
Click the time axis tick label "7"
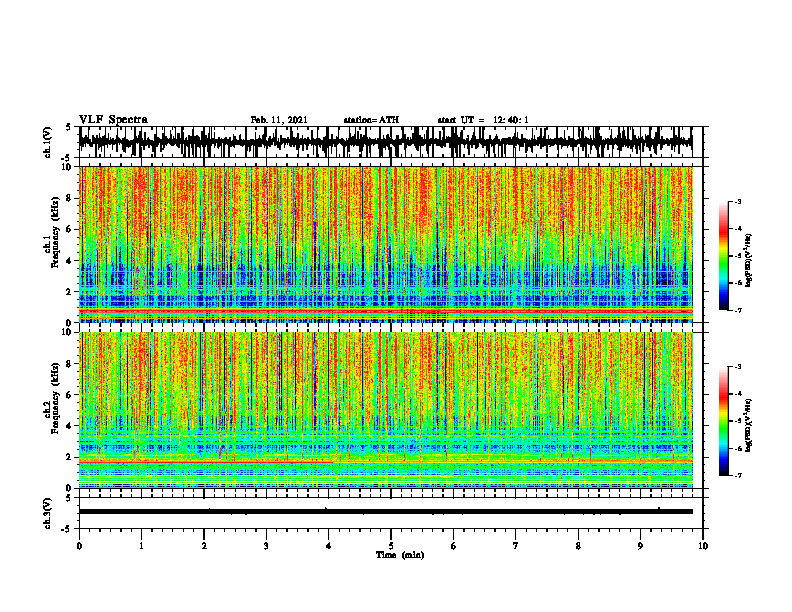tap(516, 546)
